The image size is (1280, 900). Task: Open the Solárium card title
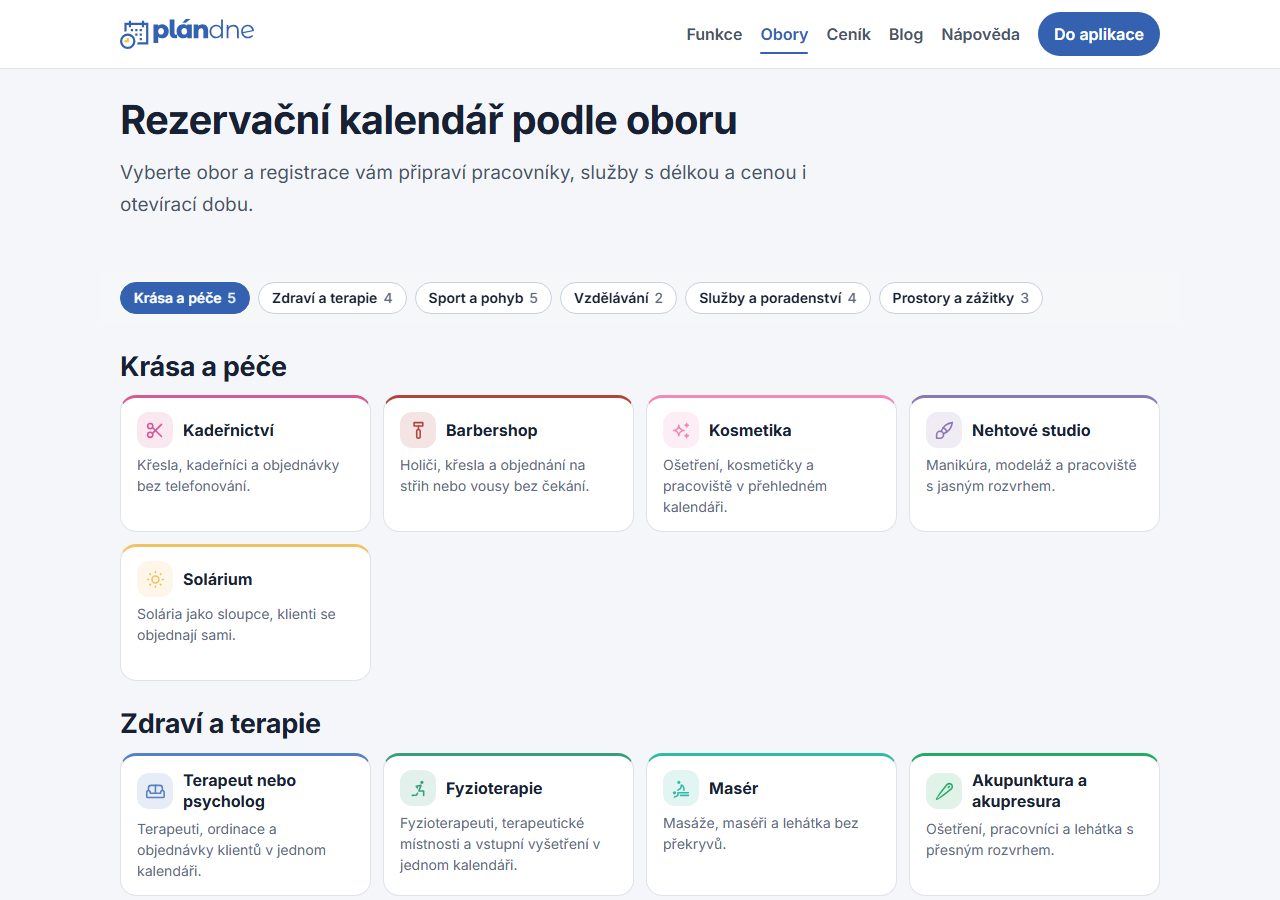click(x=217, y=579)
